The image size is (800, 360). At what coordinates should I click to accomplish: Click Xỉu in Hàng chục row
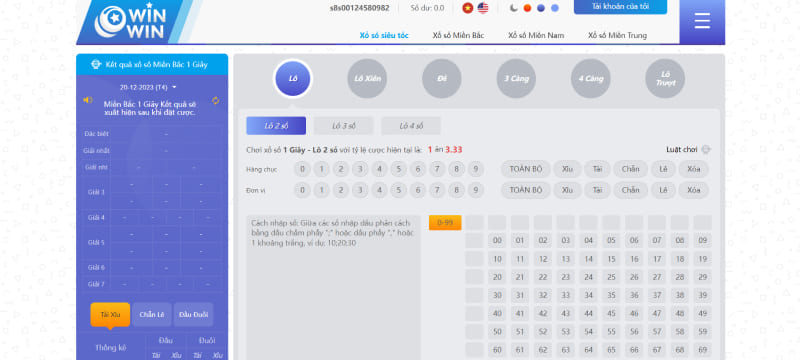coord(567,169)
